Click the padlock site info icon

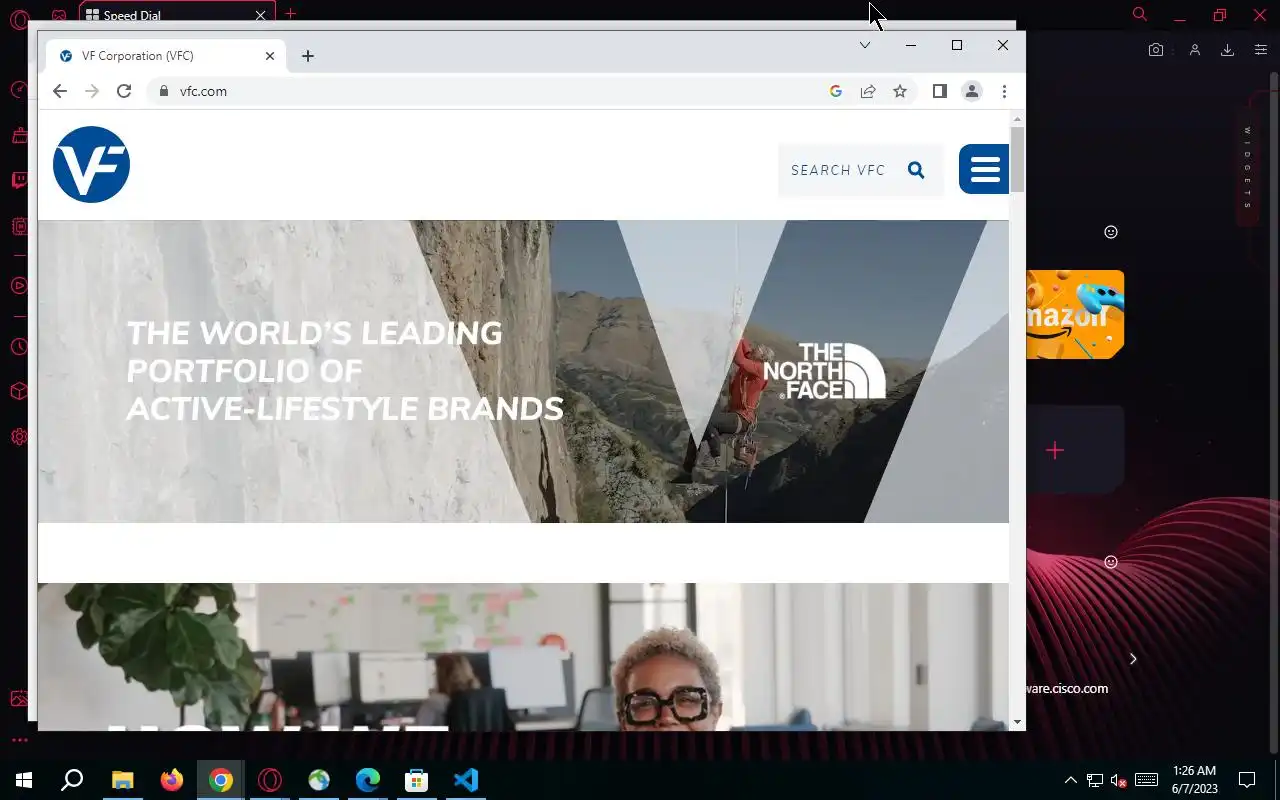pyautogui.click(x=165, y=91)
